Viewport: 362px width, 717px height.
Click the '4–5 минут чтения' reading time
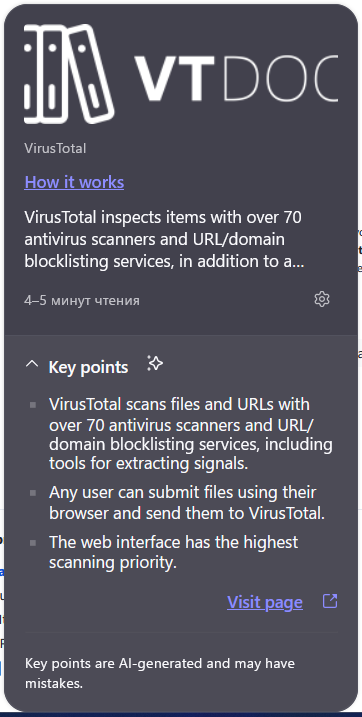[x=82, y=300]
